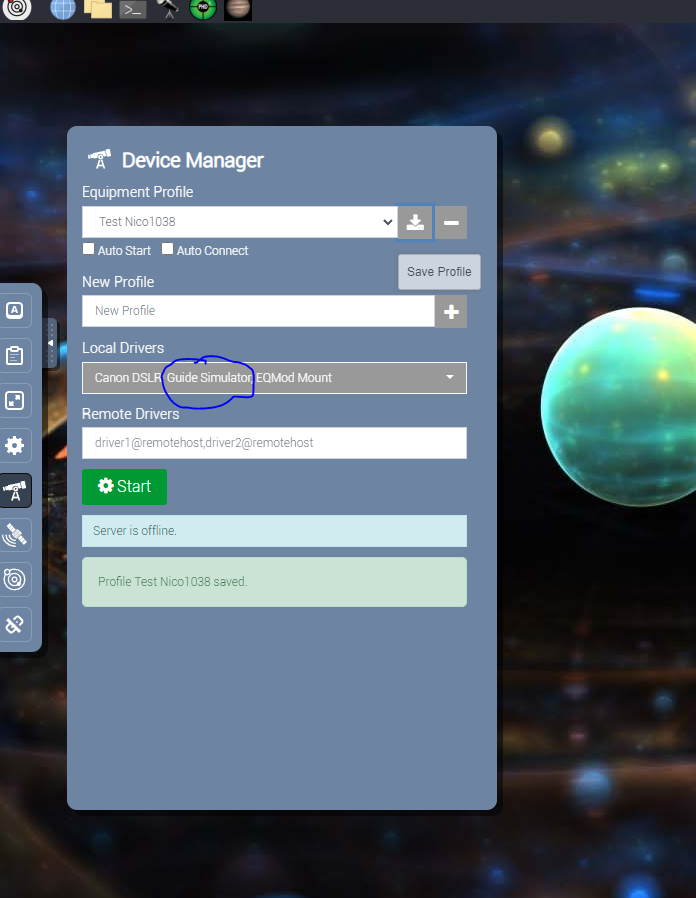Start the INDI server
This screenshot has height=898, width=696.
coord(124,487)
